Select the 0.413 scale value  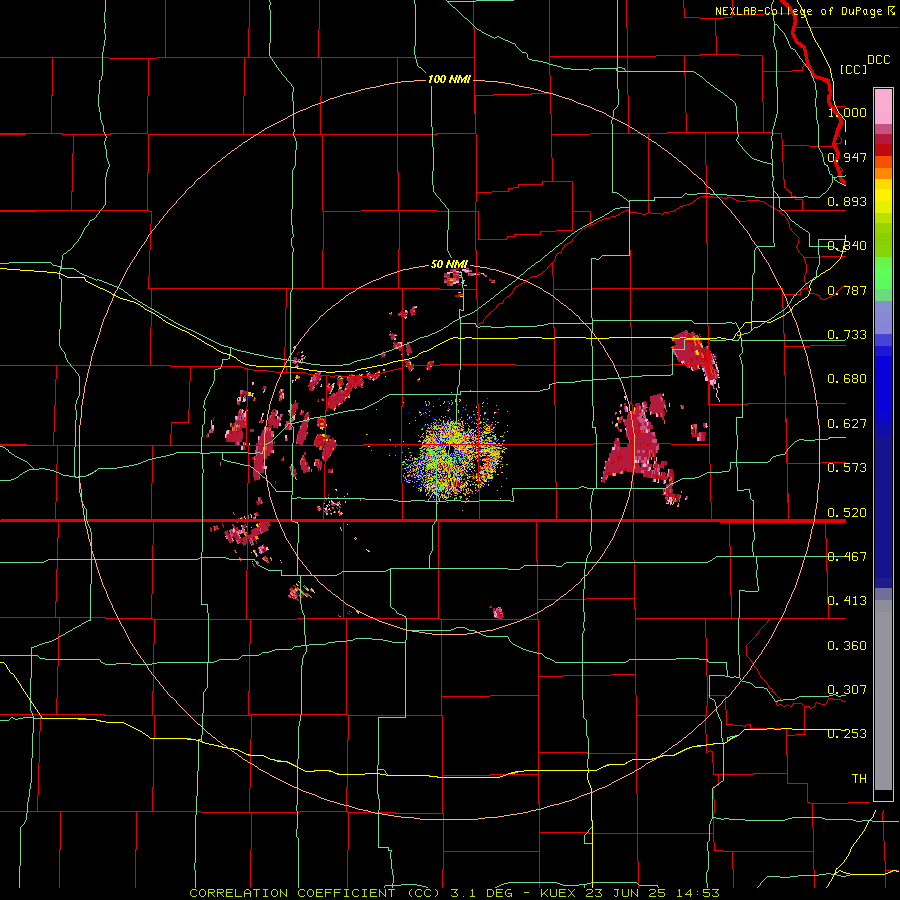(x=847, y=601)
